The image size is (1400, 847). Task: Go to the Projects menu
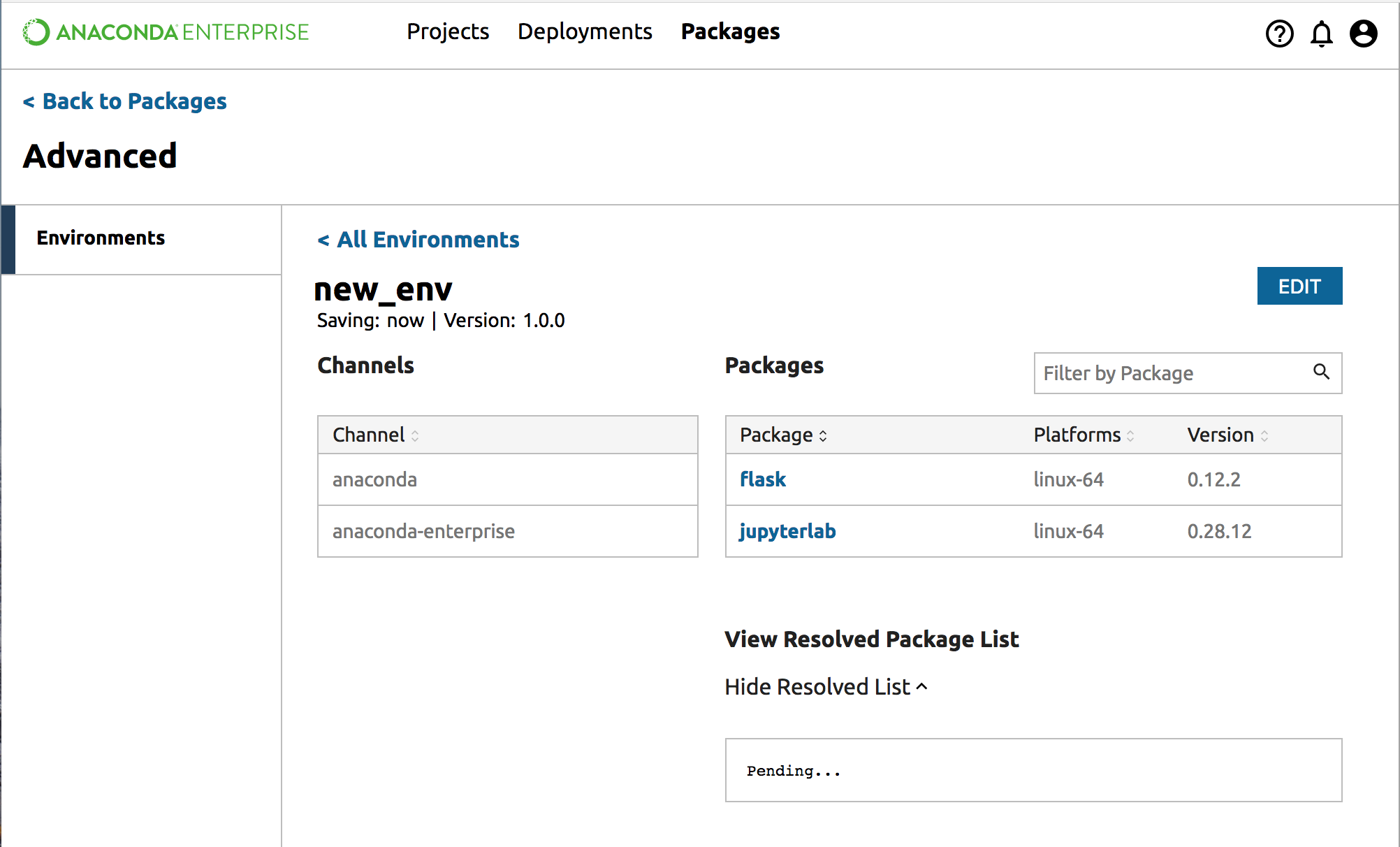coord(448,32)
